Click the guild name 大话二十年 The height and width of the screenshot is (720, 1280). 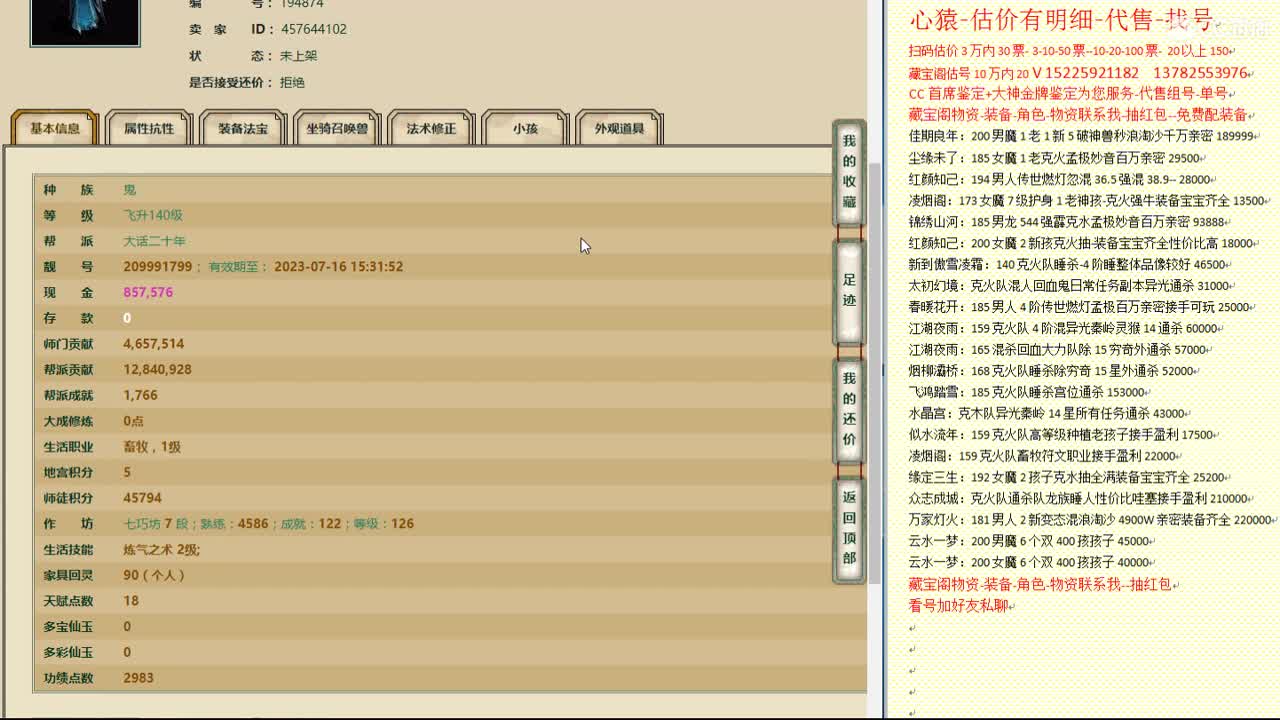(x=154, y=241)
